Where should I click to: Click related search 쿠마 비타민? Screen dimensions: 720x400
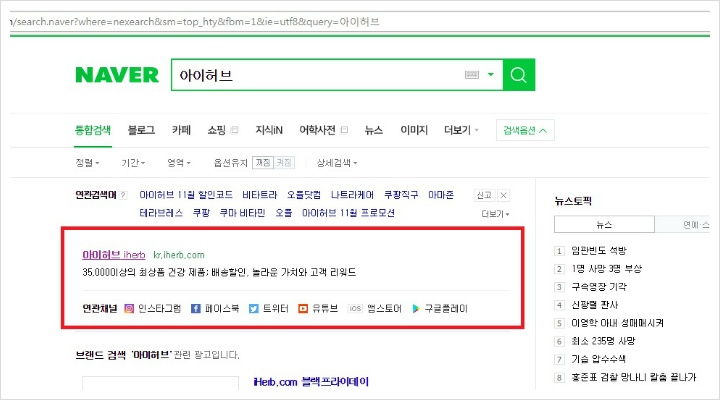pos(242,213)
